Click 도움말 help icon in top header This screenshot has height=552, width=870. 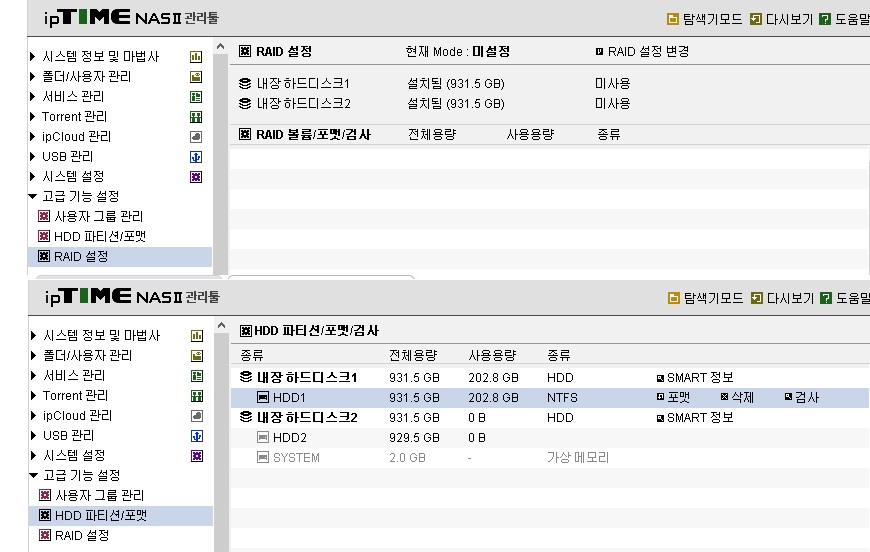coord(825,19)
